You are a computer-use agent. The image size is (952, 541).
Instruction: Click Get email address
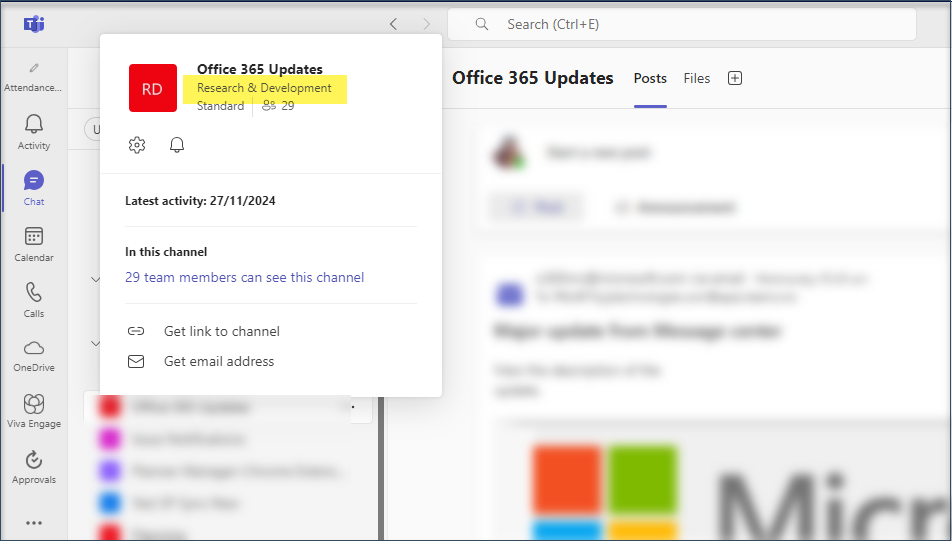point(218,361)
